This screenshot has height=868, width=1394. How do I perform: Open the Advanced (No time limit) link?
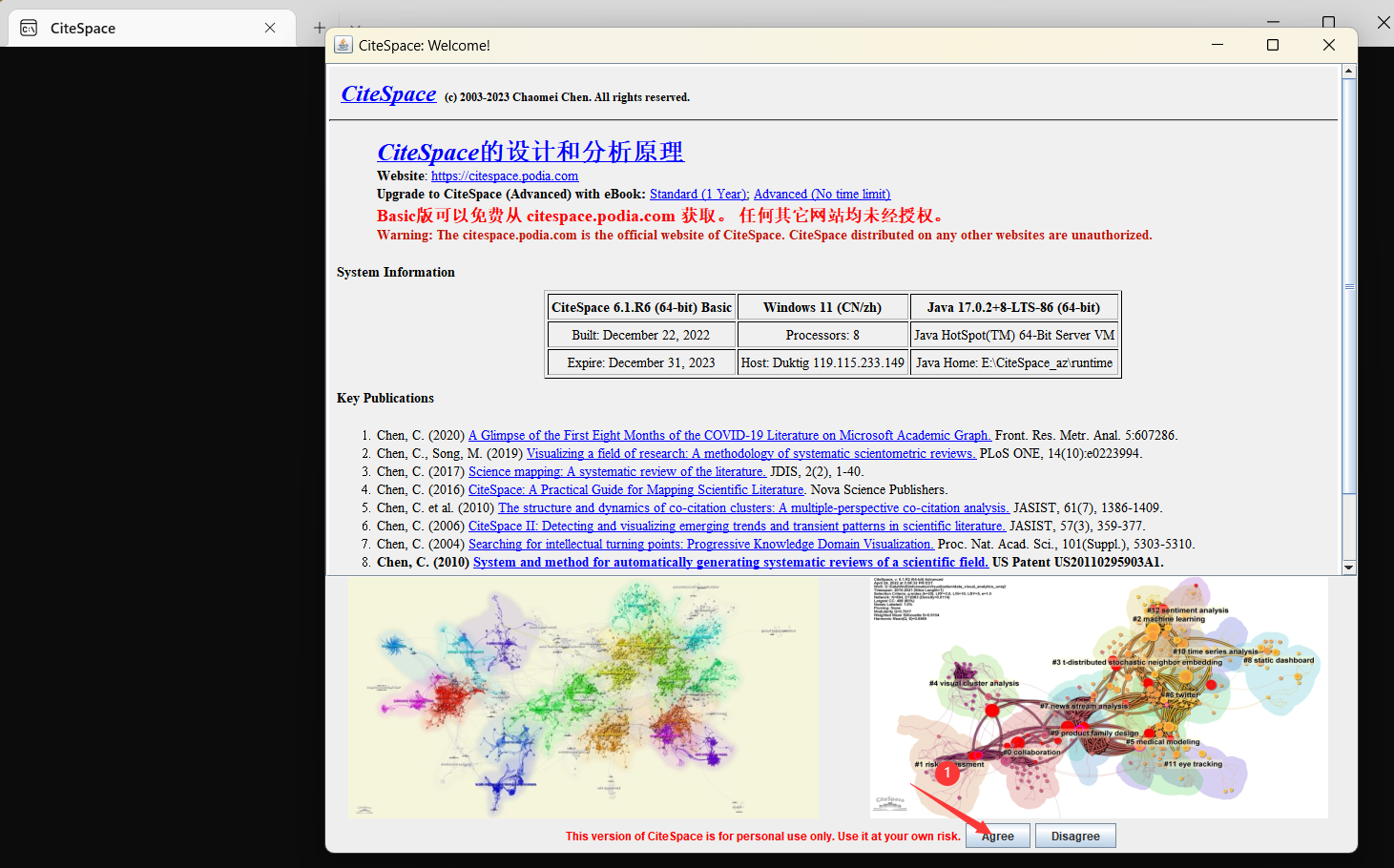pyautogui.click(x=822, y=194)
